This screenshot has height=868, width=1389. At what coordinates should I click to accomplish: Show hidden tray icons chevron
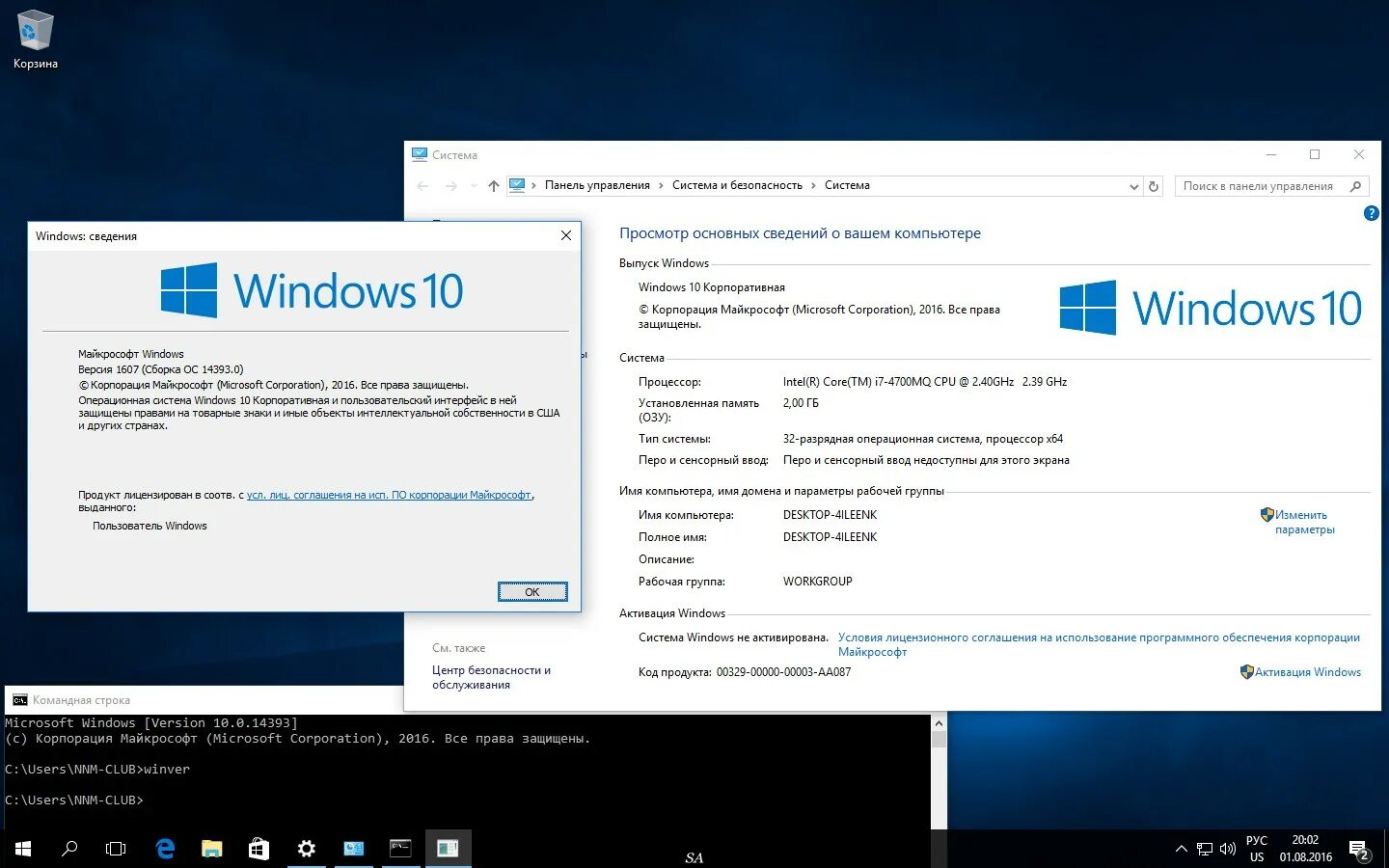coord(1181,849)
